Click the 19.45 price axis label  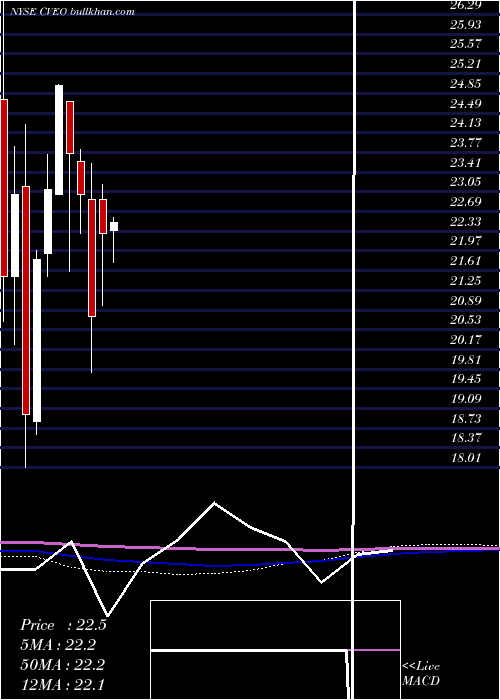[466, 379]
